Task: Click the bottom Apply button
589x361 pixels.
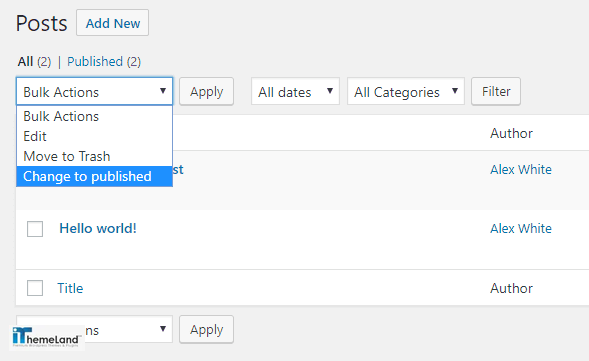Action: (207, 329)
